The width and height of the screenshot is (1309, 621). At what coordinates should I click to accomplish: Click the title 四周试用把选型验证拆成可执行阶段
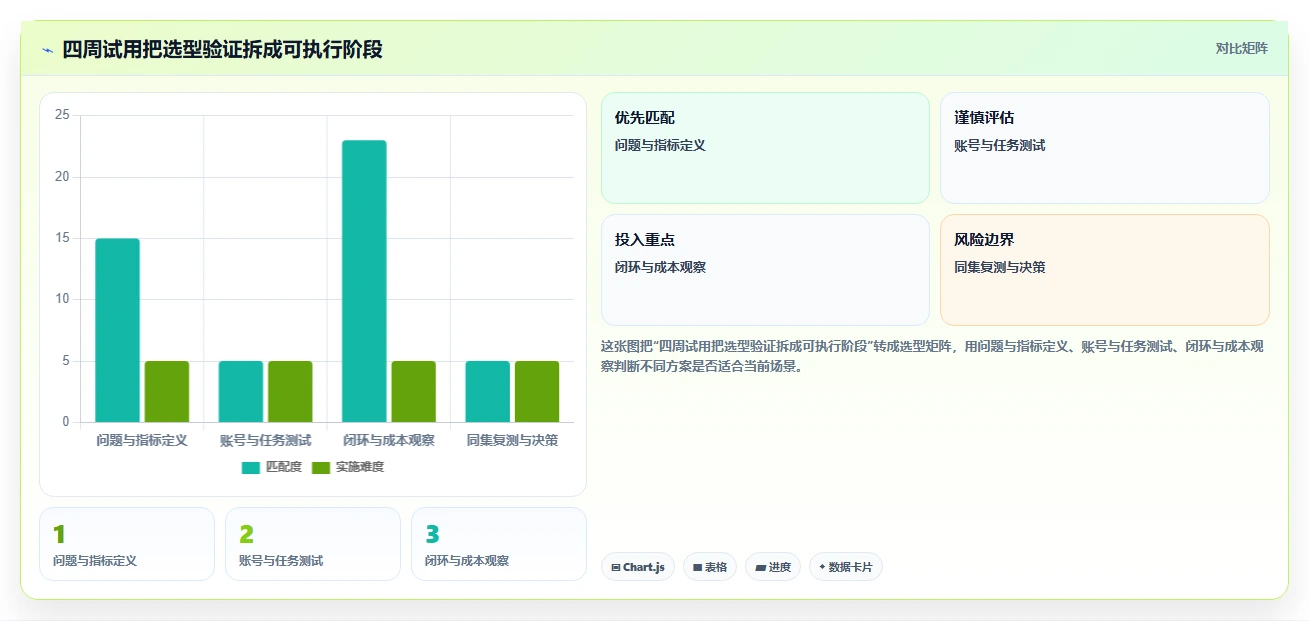pos(222,49)
